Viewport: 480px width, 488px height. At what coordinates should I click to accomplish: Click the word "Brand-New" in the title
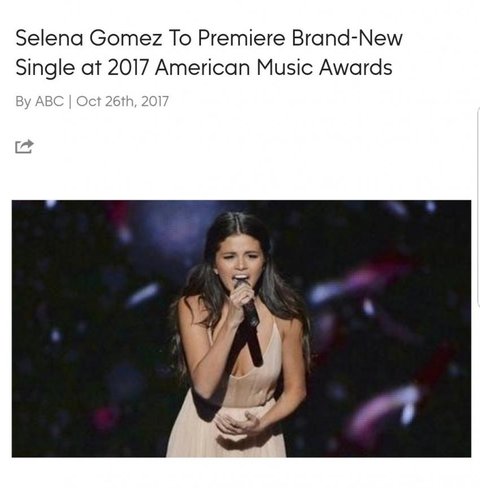point(347,38)
